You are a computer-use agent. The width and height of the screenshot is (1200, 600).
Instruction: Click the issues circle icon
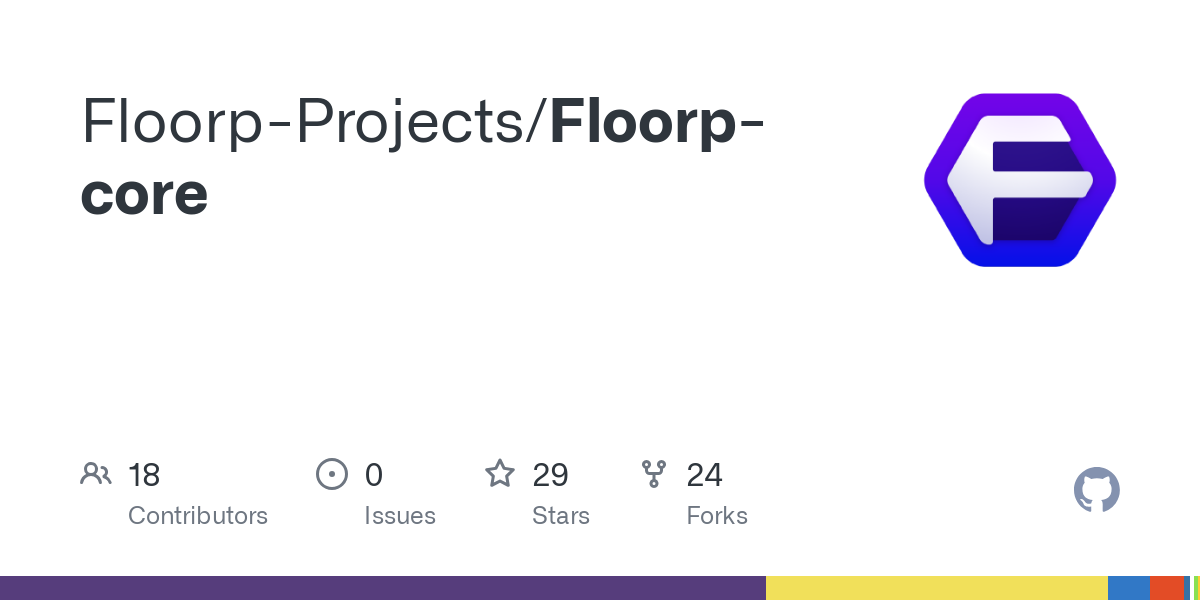pos(331,474)
